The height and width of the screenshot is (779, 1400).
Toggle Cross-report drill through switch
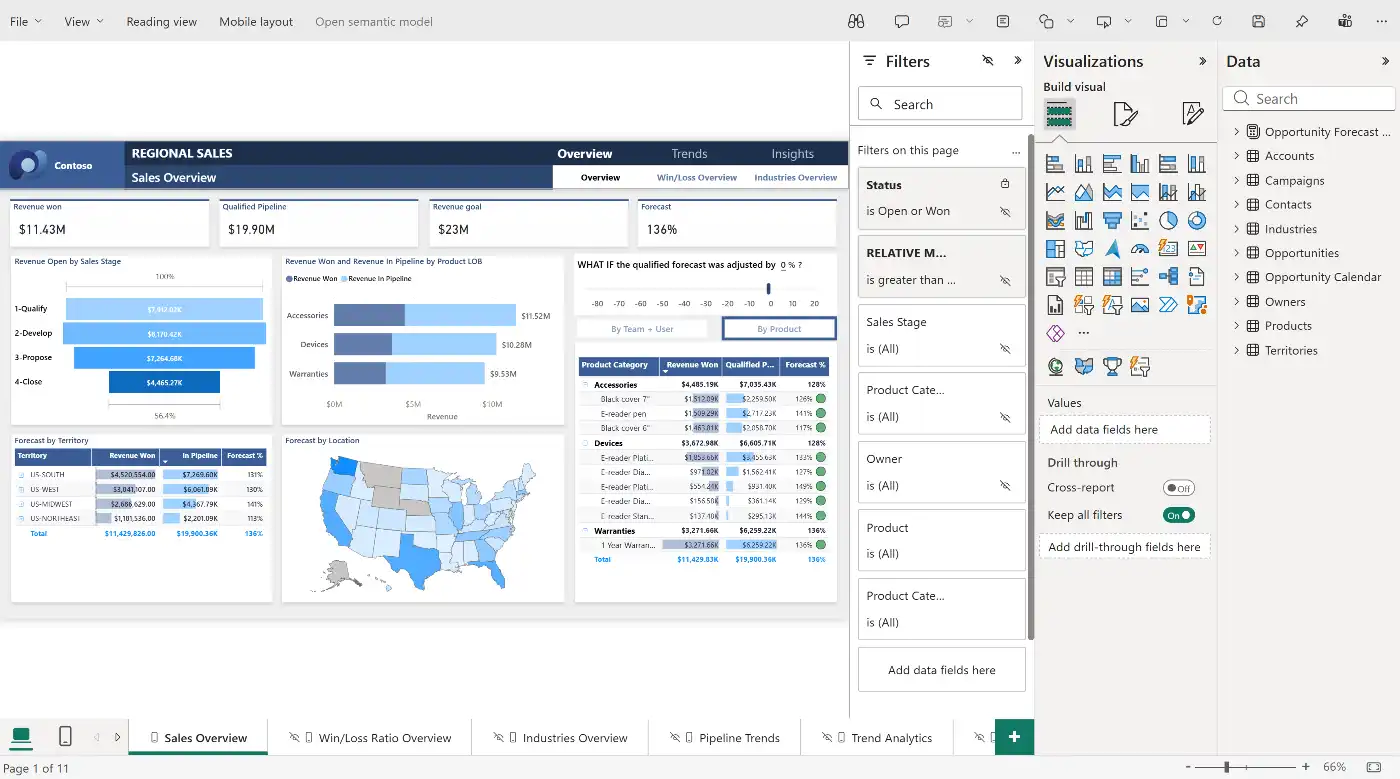tap(1179, 488)
